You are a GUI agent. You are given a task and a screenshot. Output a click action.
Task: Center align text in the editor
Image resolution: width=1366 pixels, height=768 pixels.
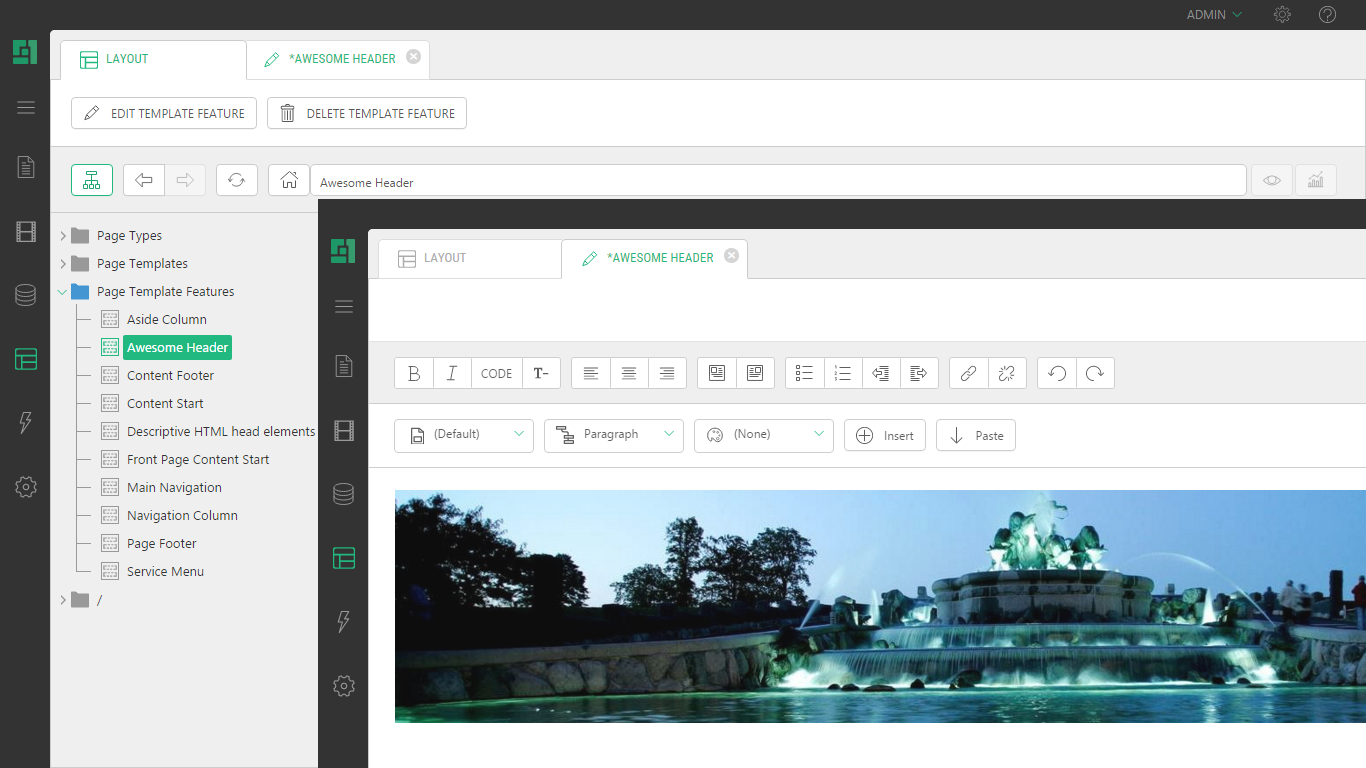point(629,373)
